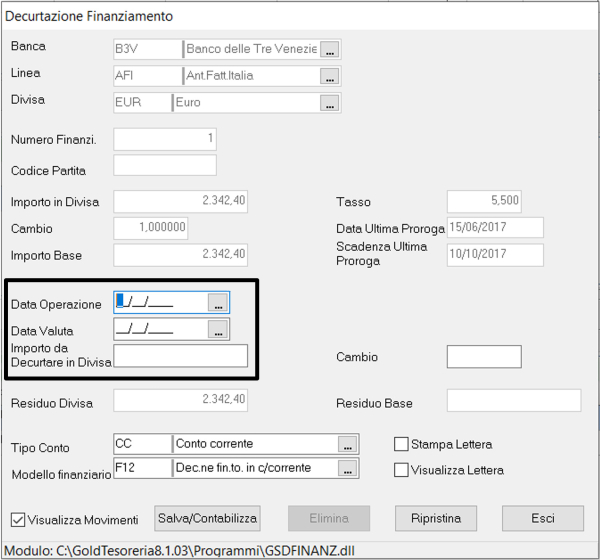The image size is (600, 560).
Task: Click the Euro description text
Action: click(x=188, y=103)
